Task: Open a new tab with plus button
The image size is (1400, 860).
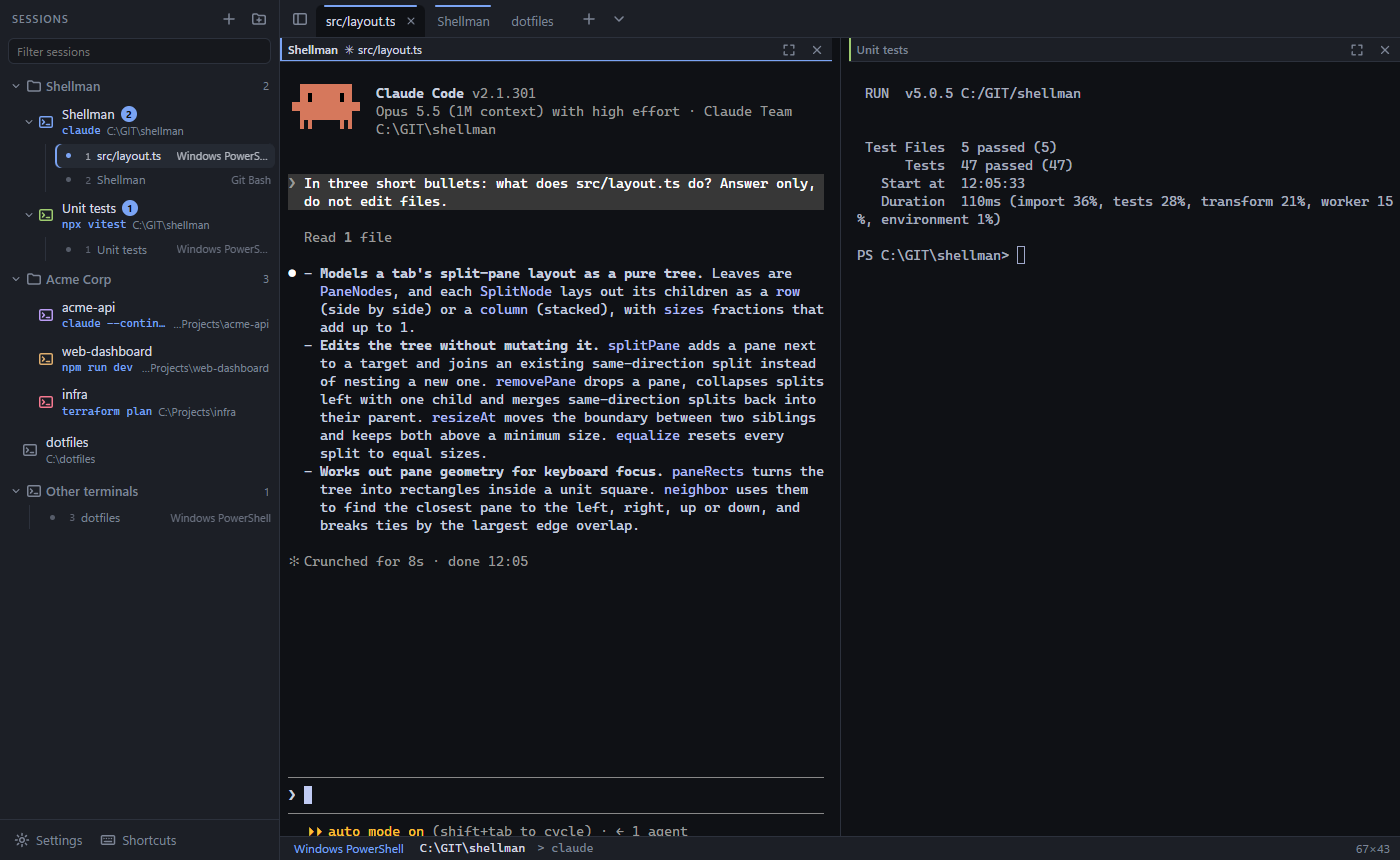Action: tap(589, 19)
